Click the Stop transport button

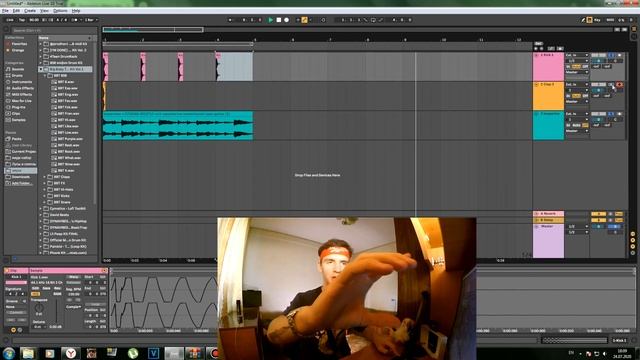click(x=279, y=20)
